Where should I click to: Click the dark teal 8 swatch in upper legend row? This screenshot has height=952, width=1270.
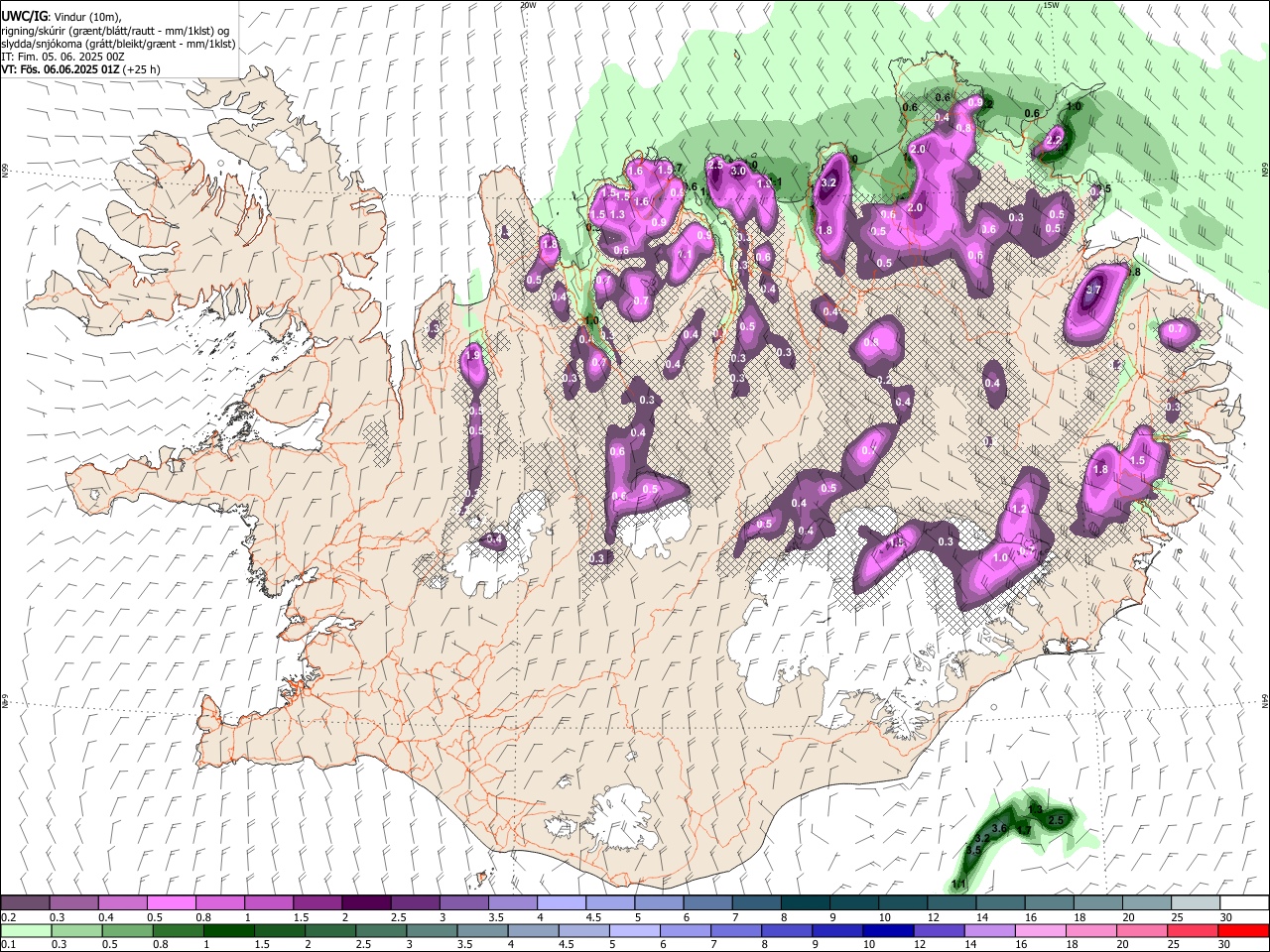tap(805, 903)
